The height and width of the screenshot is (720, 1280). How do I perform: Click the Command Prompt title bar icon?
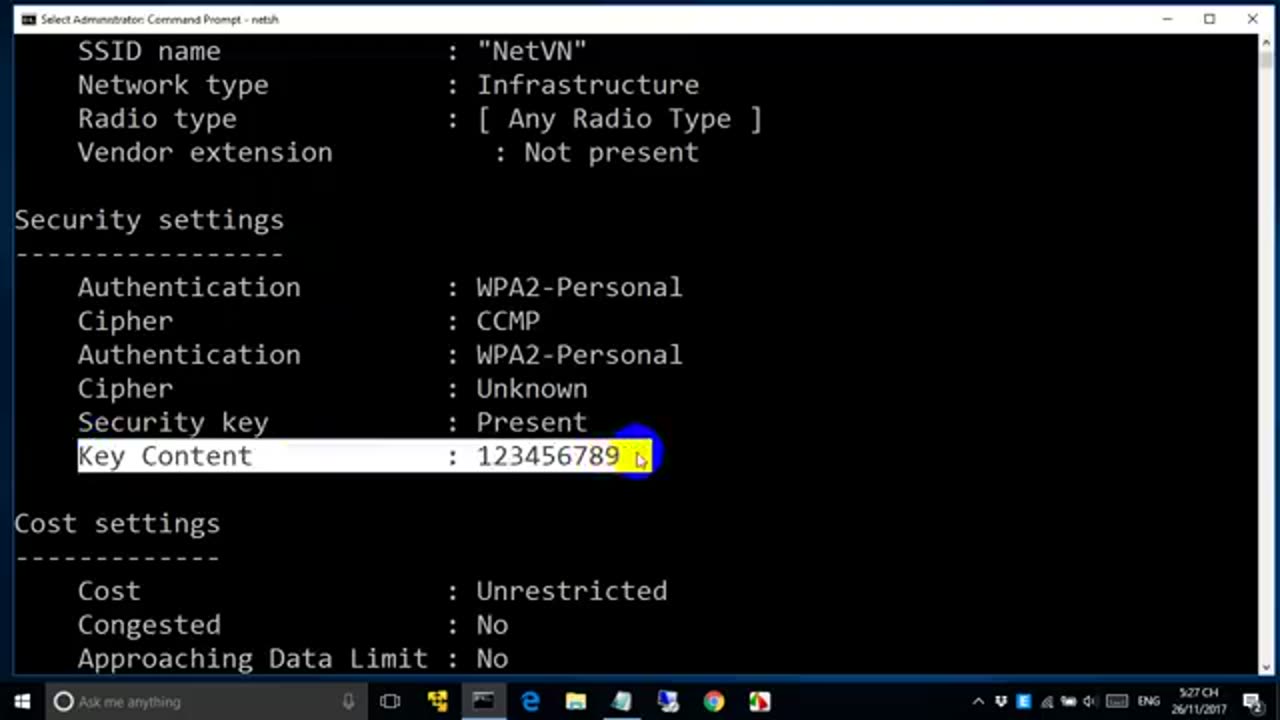click(27, 19)
